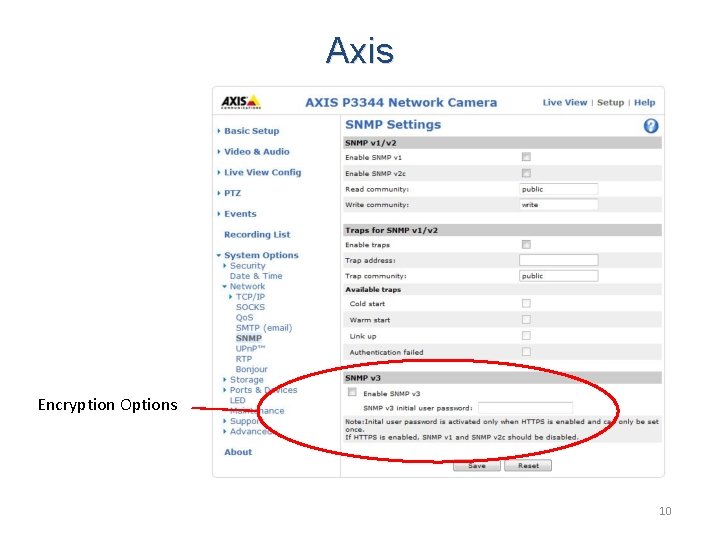
Task: Open Recording List
Action: (257, 234)
